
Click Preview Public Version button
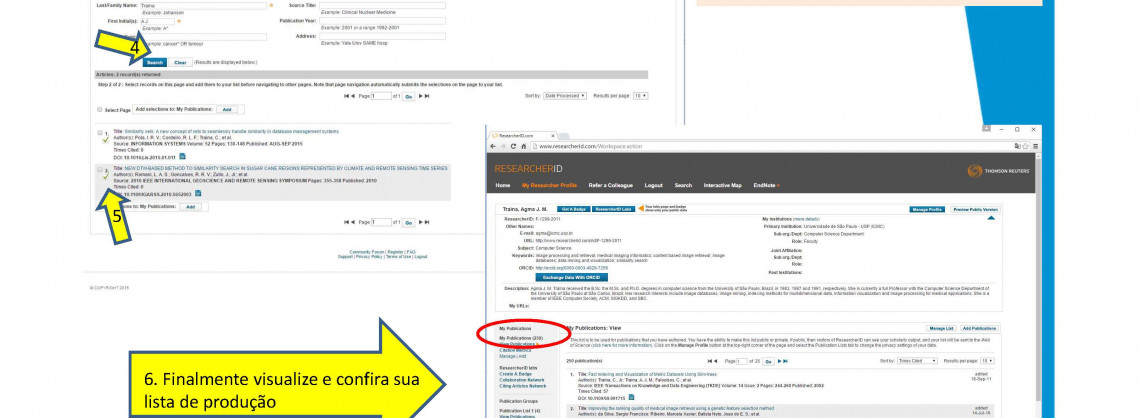tap(975, 209)
